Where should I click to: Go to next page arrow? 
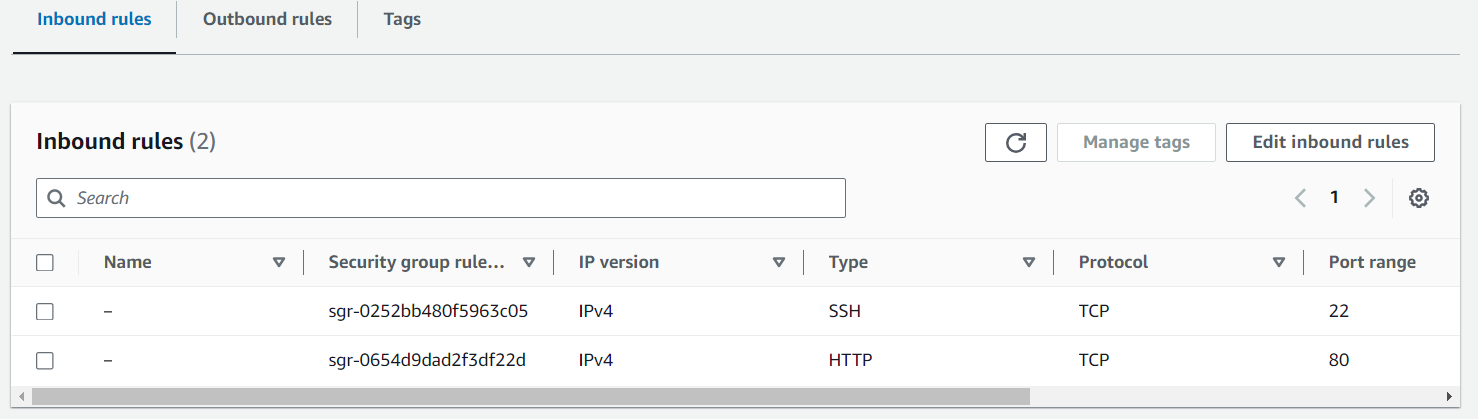[x=1369, y=198]
